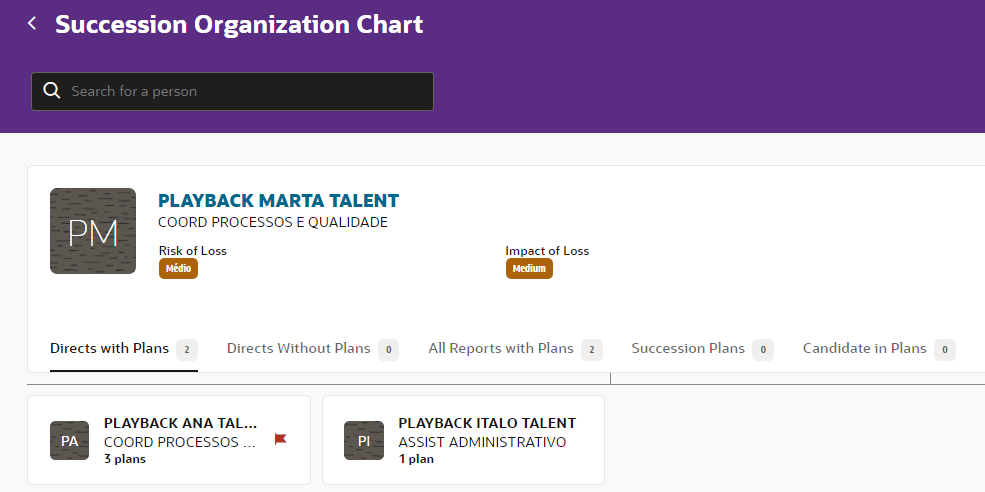985x492 pixels.
Task: Select the Directs with Plans tab
Action: (110, 348)
